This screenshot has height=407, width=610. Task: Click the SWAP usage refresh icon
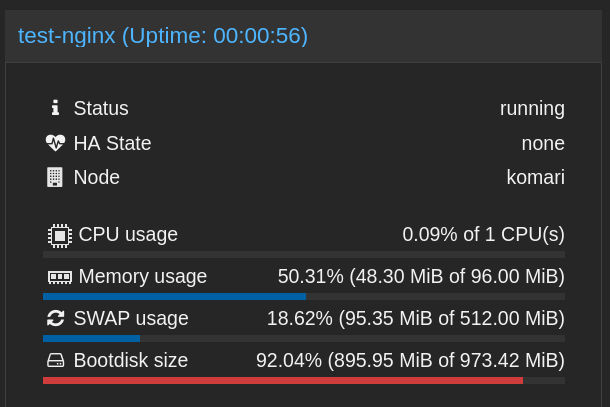point(55,318)
